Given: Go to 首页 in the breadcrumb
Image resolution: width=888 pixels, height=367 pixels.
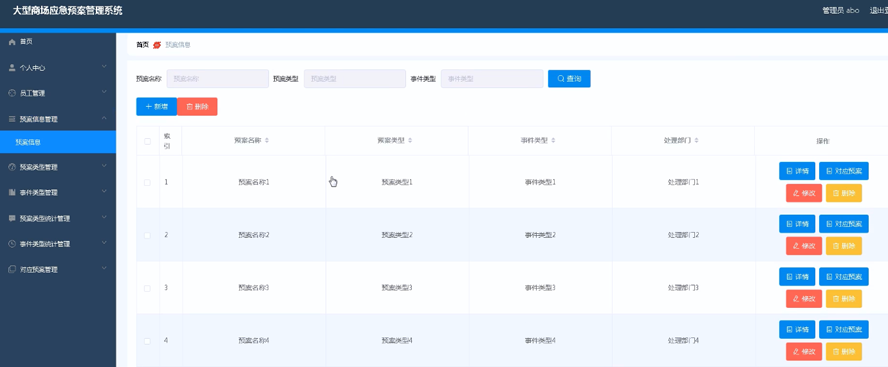Looking at the screenshot, I should tap(142, 45).
